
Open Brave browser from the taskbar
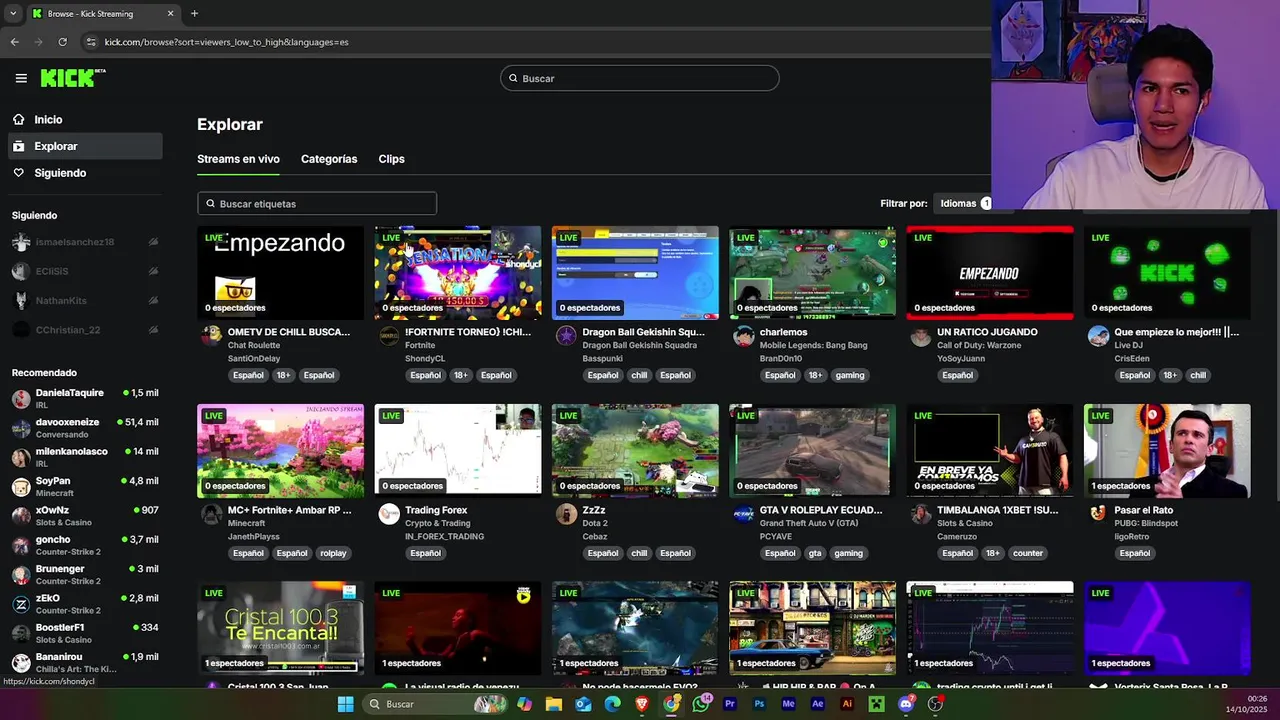(642, 704)
